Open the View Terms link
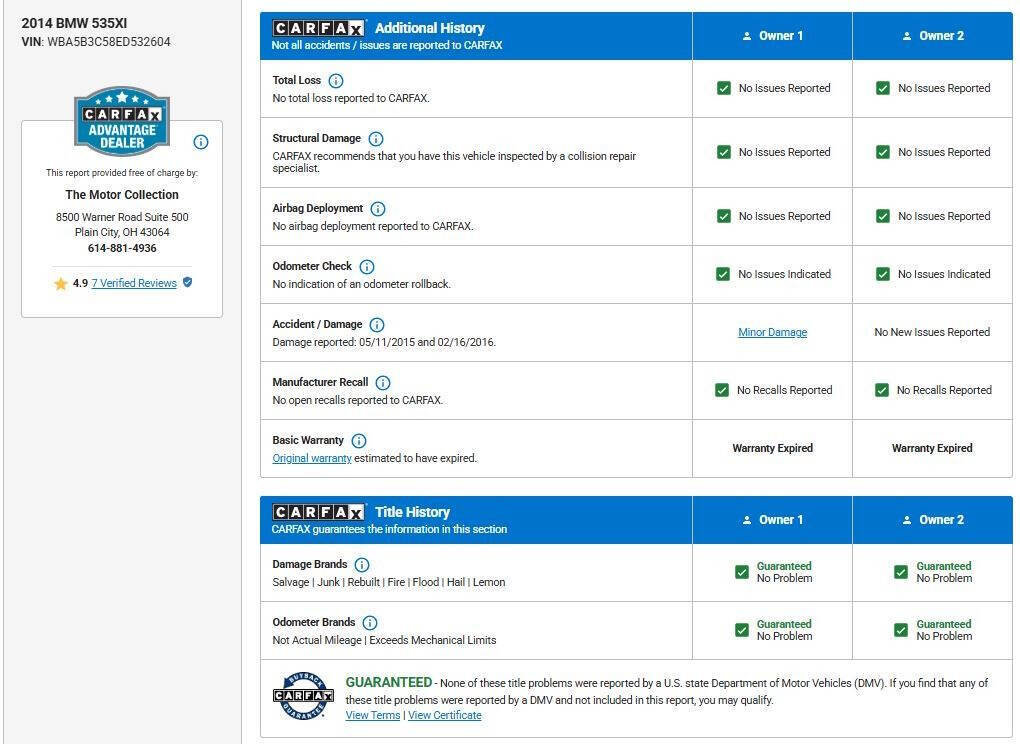The height and width of the screenshot is (744, 1020). [373, 715]
